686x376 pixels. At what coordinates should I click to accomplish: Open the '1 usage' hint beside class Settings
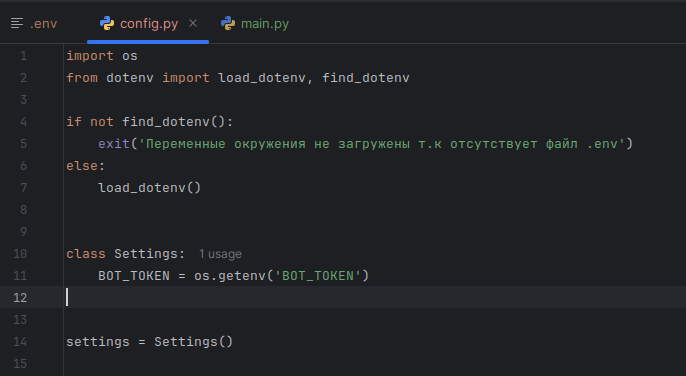click(x=220, y=254)
